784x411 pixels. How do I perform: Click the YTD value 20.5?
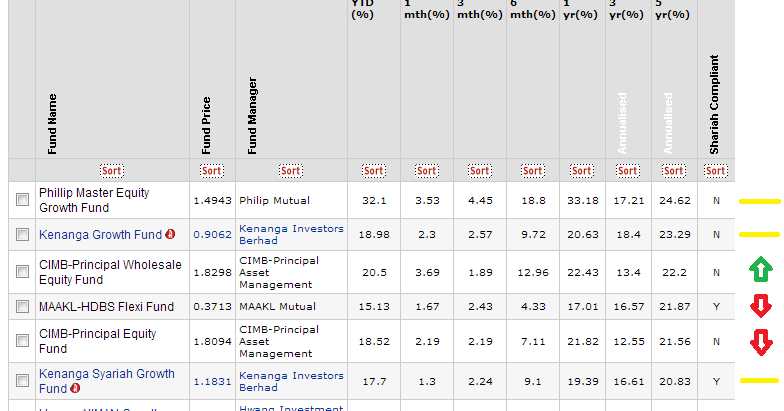click(x=374, y=272)
